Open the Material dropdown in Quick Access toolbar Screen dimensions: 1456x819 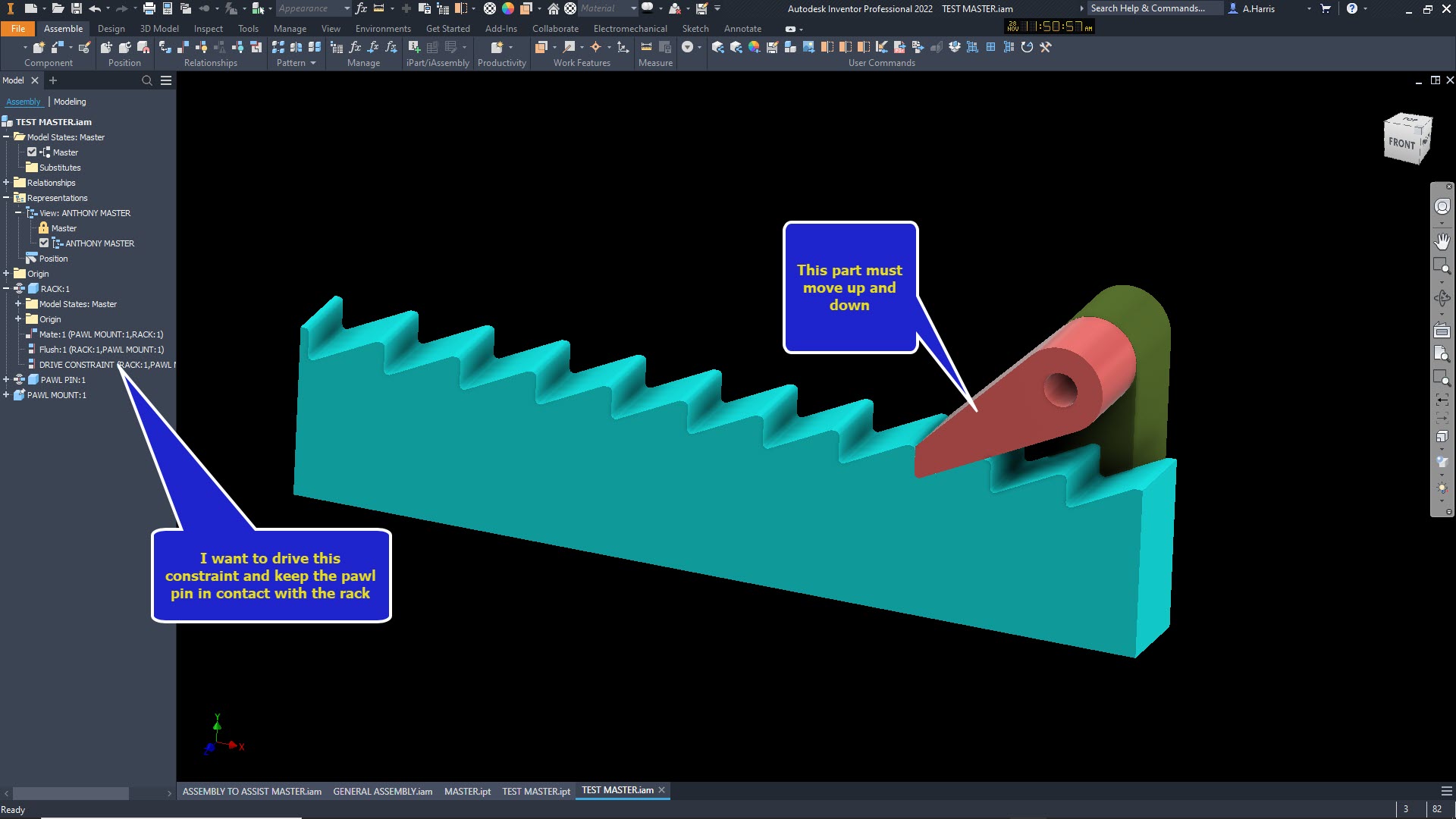[634, 8]
